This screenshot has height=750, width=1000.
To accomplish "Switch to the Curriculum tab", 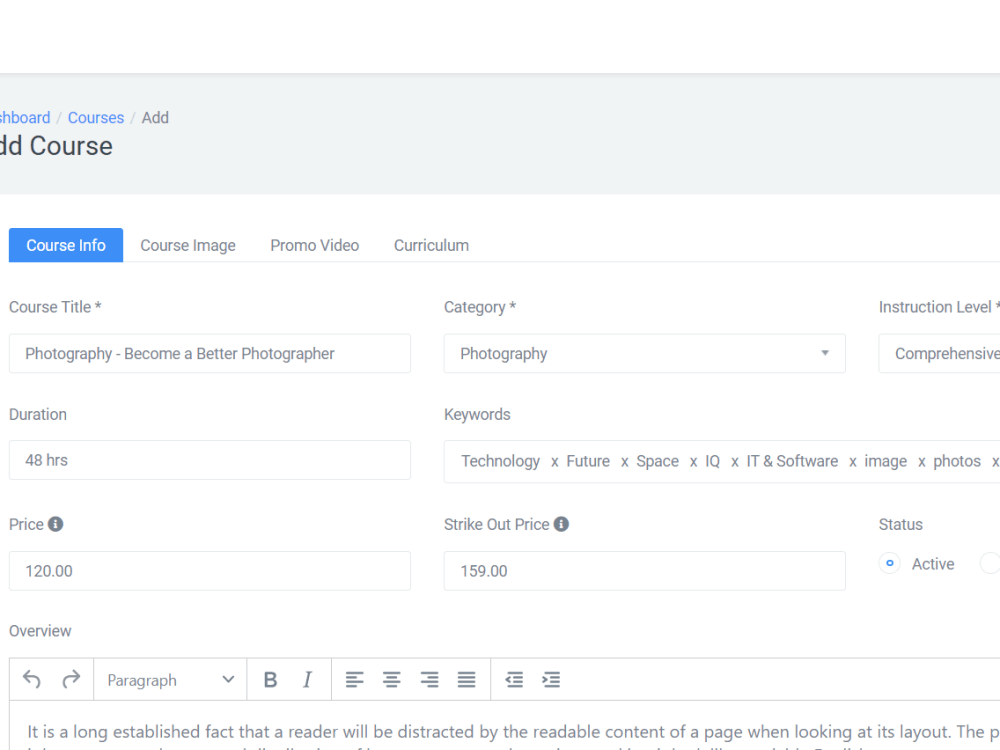I will tap(431, 245).
